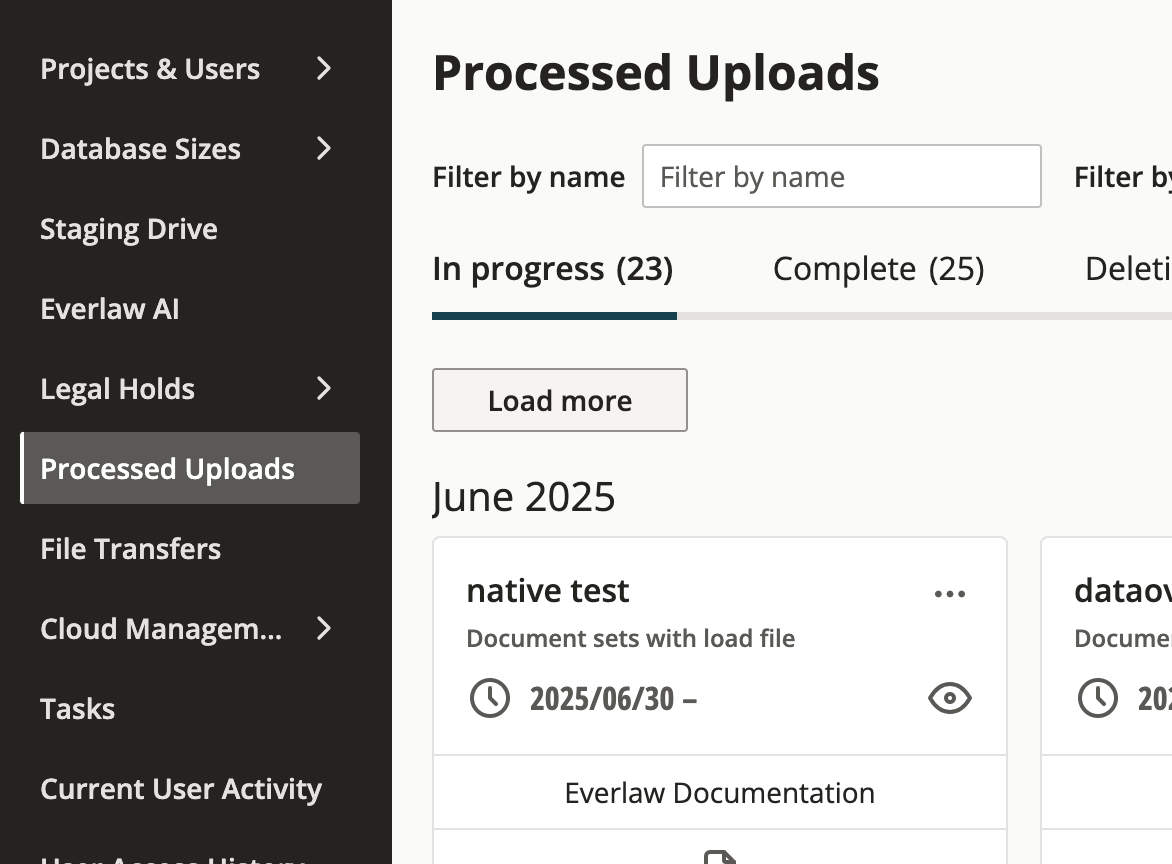The height and width of the screenshot is (864, 1172).
Task: Go to Staging Drive page
Action: coord(129,229)
